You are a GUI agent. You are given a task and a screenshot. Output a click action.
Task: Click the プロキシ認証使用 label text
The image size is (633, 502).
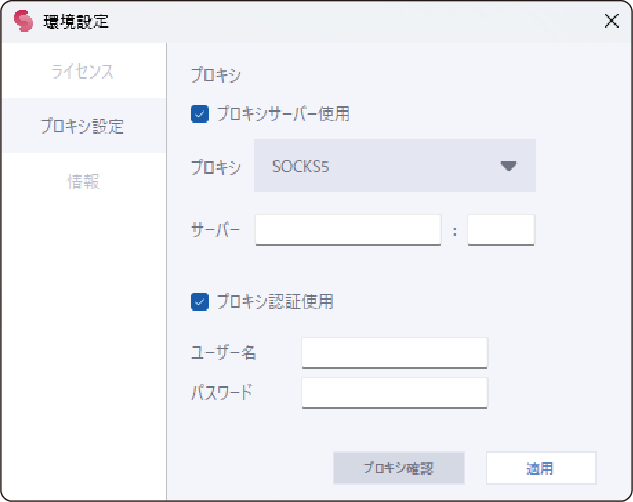pos(274,301)
